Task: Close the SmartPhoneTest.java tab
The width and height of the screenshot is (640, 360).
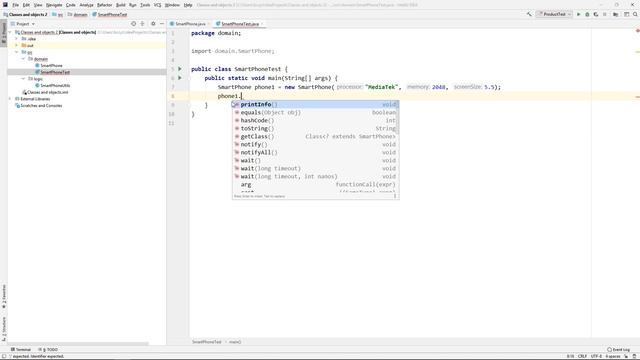Action: click(x=262, y=24)
